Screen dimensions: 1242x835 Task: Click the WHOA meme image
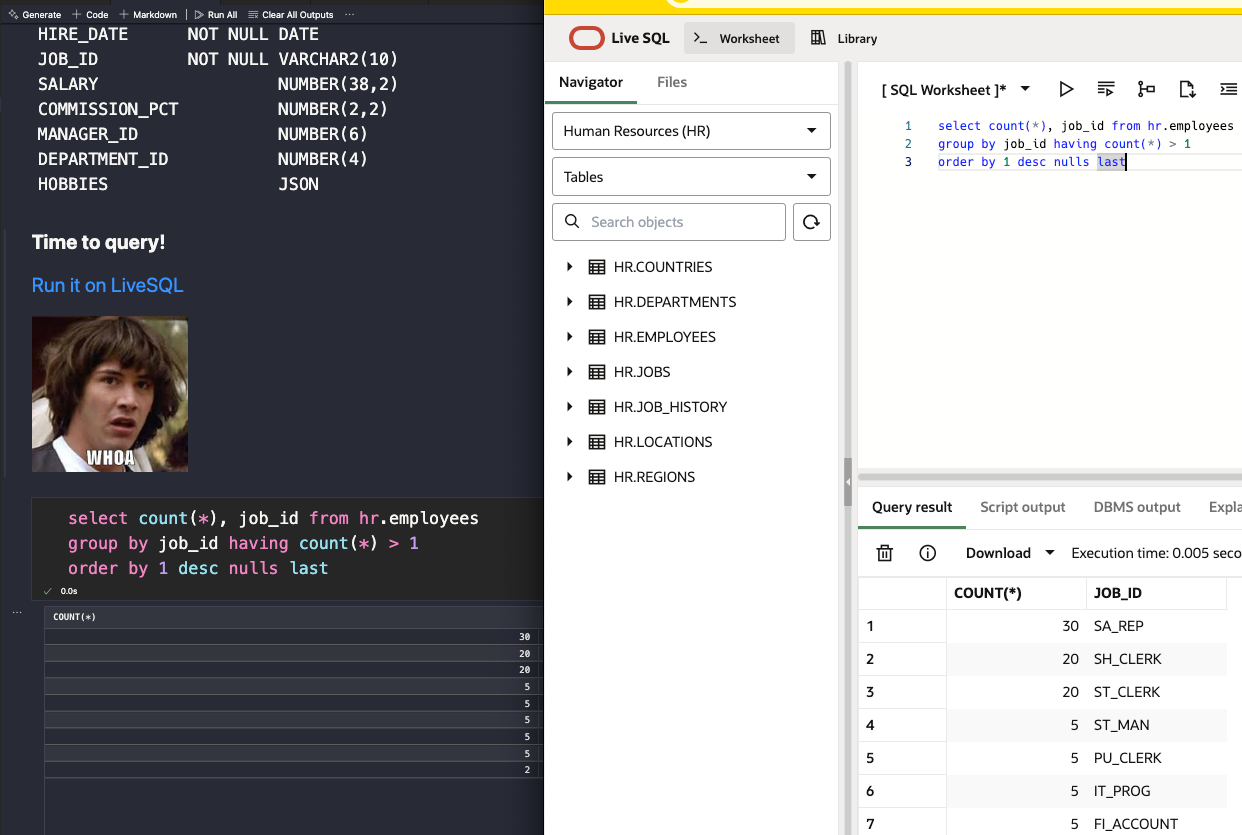110,394
